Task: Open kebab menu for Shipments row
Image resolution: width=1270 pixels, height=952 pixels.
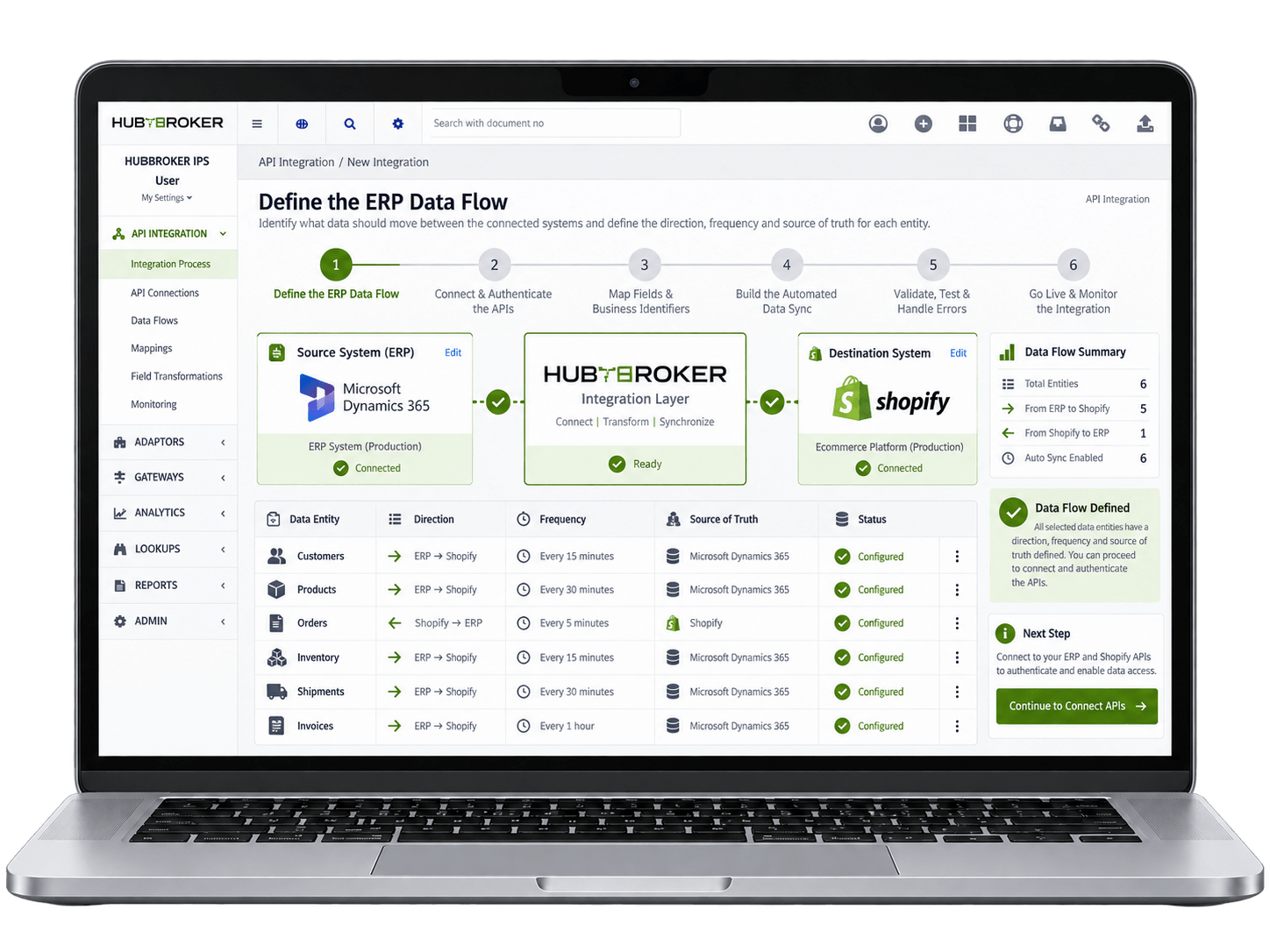Action: pos(957,692)
